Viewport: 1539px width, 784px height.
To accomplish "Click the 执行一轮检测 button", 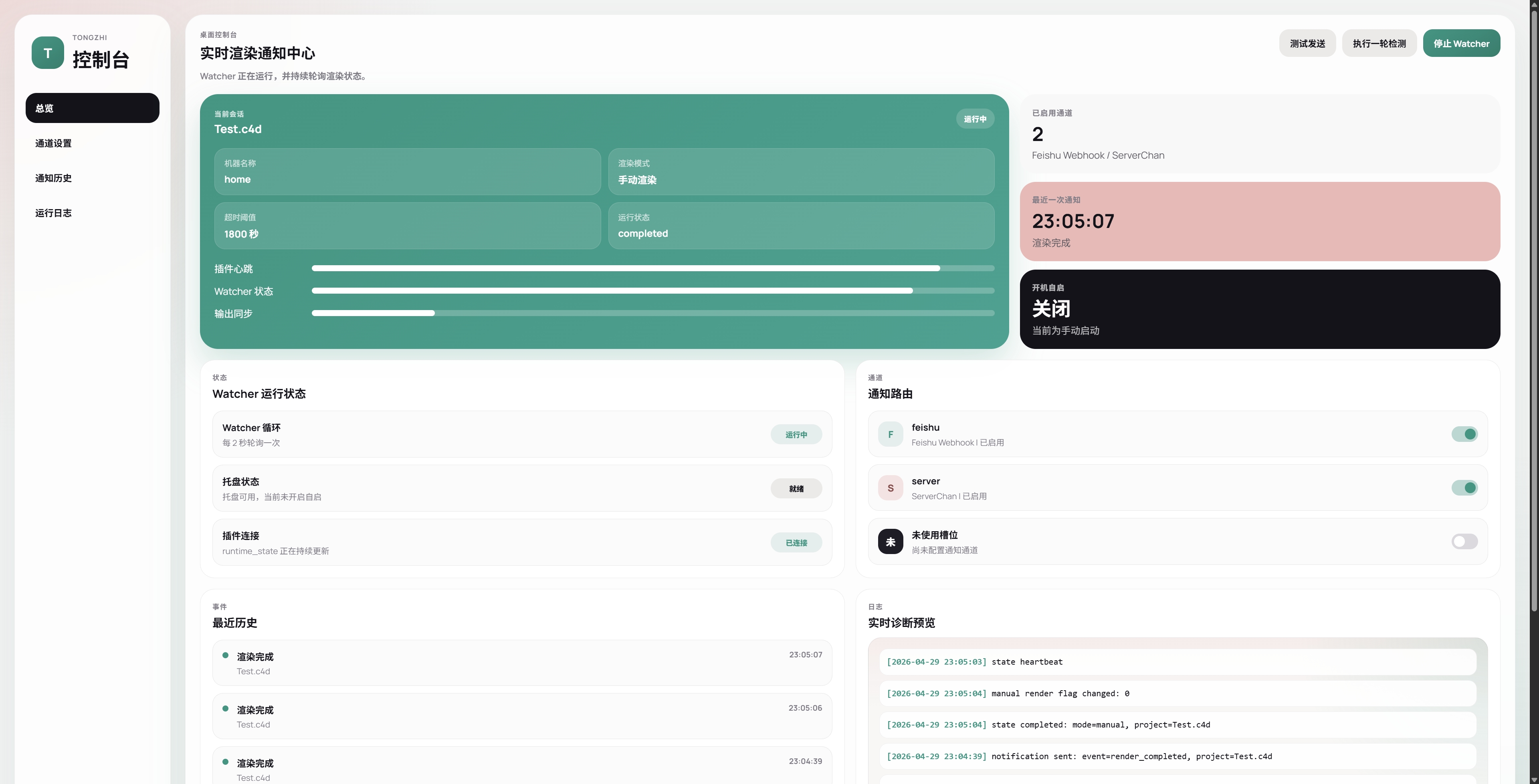I will pos(1379,43).
